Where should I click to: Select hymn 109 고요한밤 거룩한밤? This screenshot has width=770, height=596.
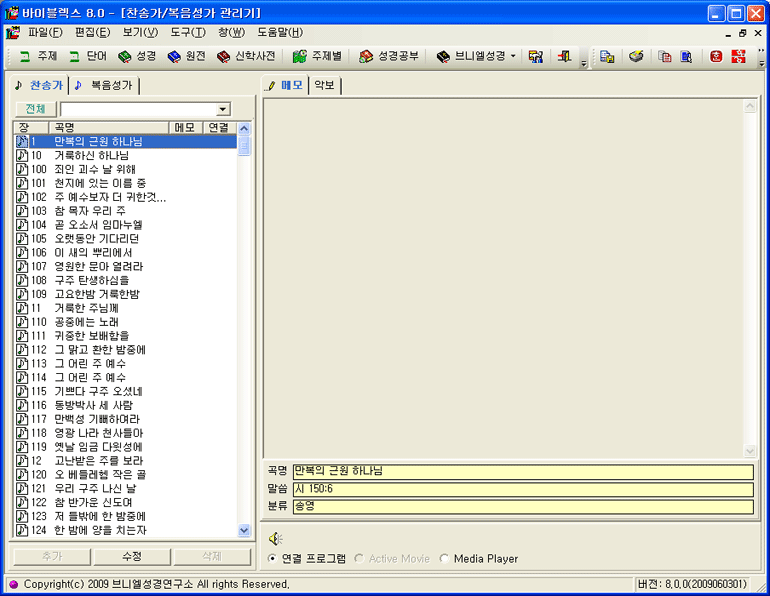click(126, 294)
